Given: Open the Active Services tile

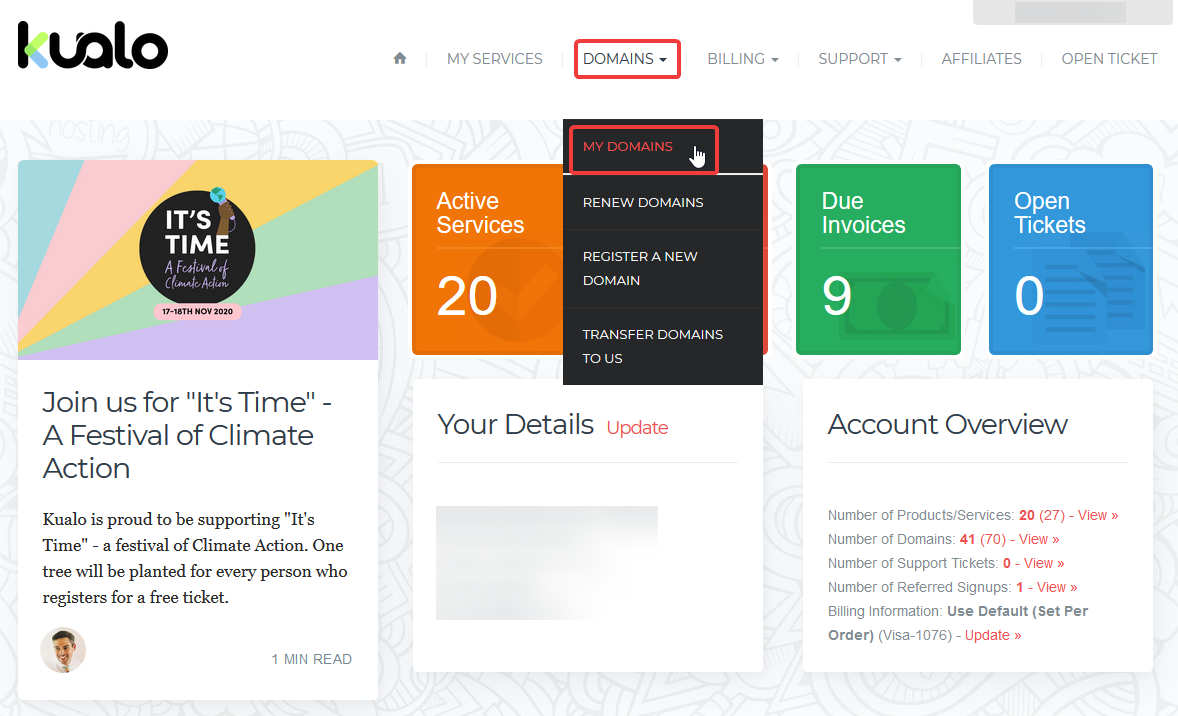Looking at the screenshot, I should (x=488, y=259).
